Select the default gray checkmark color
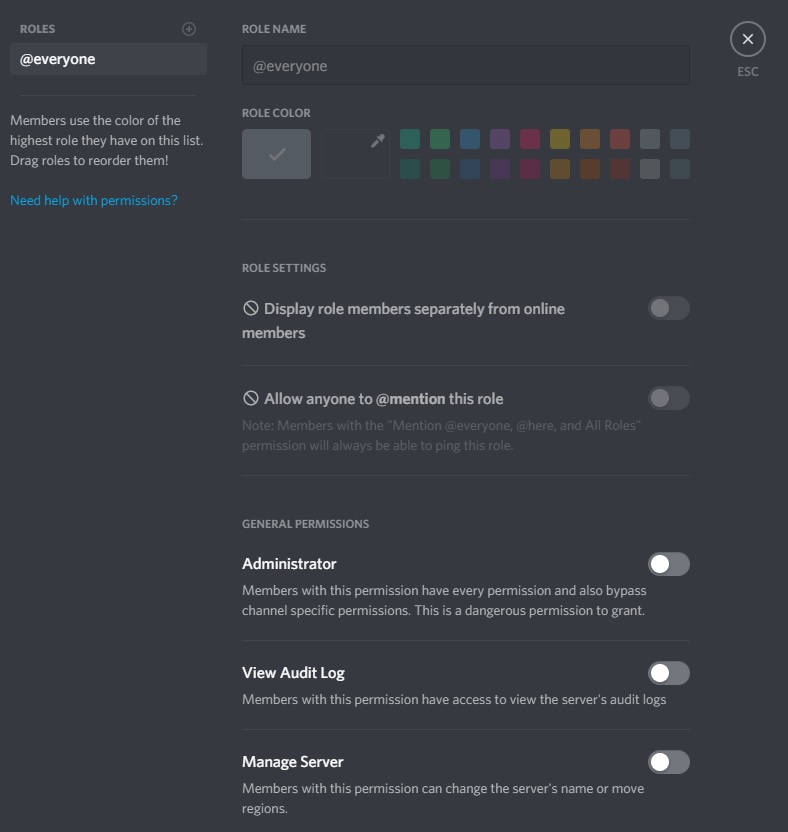788x832 pixels. [276, 154]
